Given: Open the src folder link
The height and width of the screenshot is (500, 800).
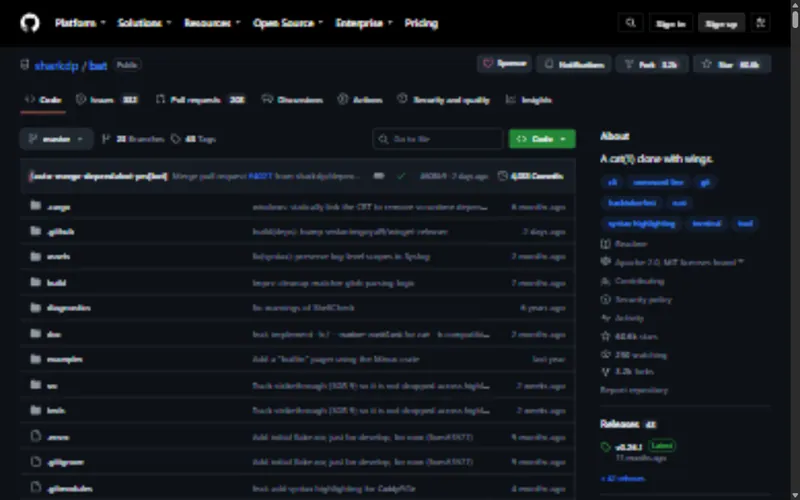Looking at the screenshot, I should pos(52,386).
